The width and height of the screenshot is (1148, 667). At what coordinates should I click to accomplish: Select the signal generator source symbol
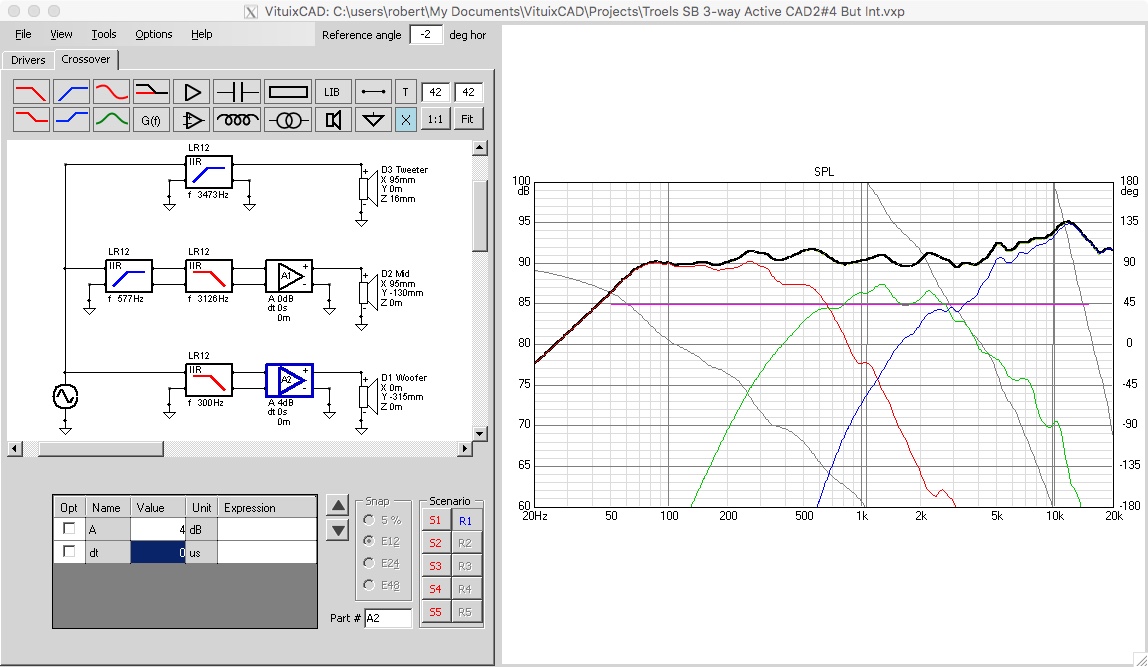65,397
